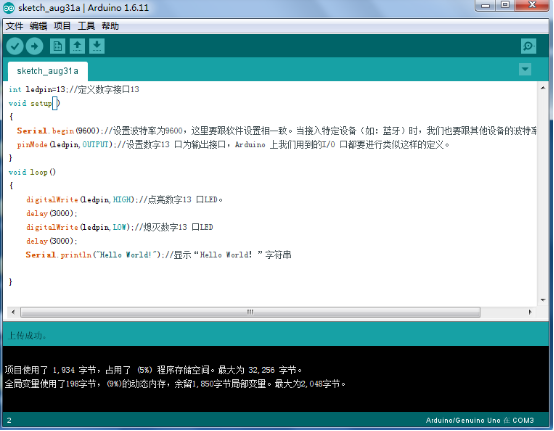The height and width of the screenshot is (431, 554).
Task: Open the 编辑 menu
Action: pos(38,26)
